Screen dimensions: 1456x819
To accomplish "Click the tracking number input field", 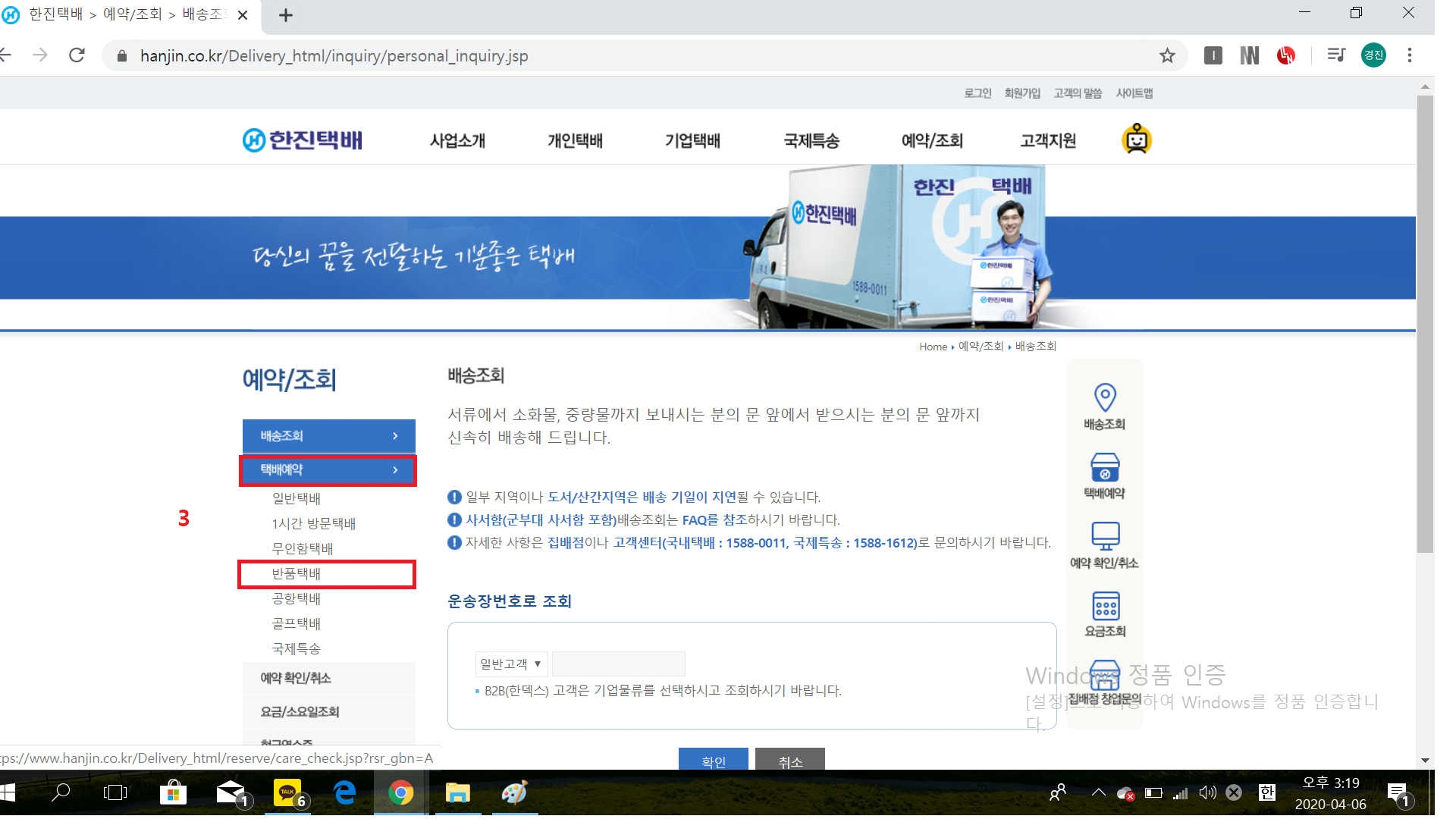I will [618, 664].
